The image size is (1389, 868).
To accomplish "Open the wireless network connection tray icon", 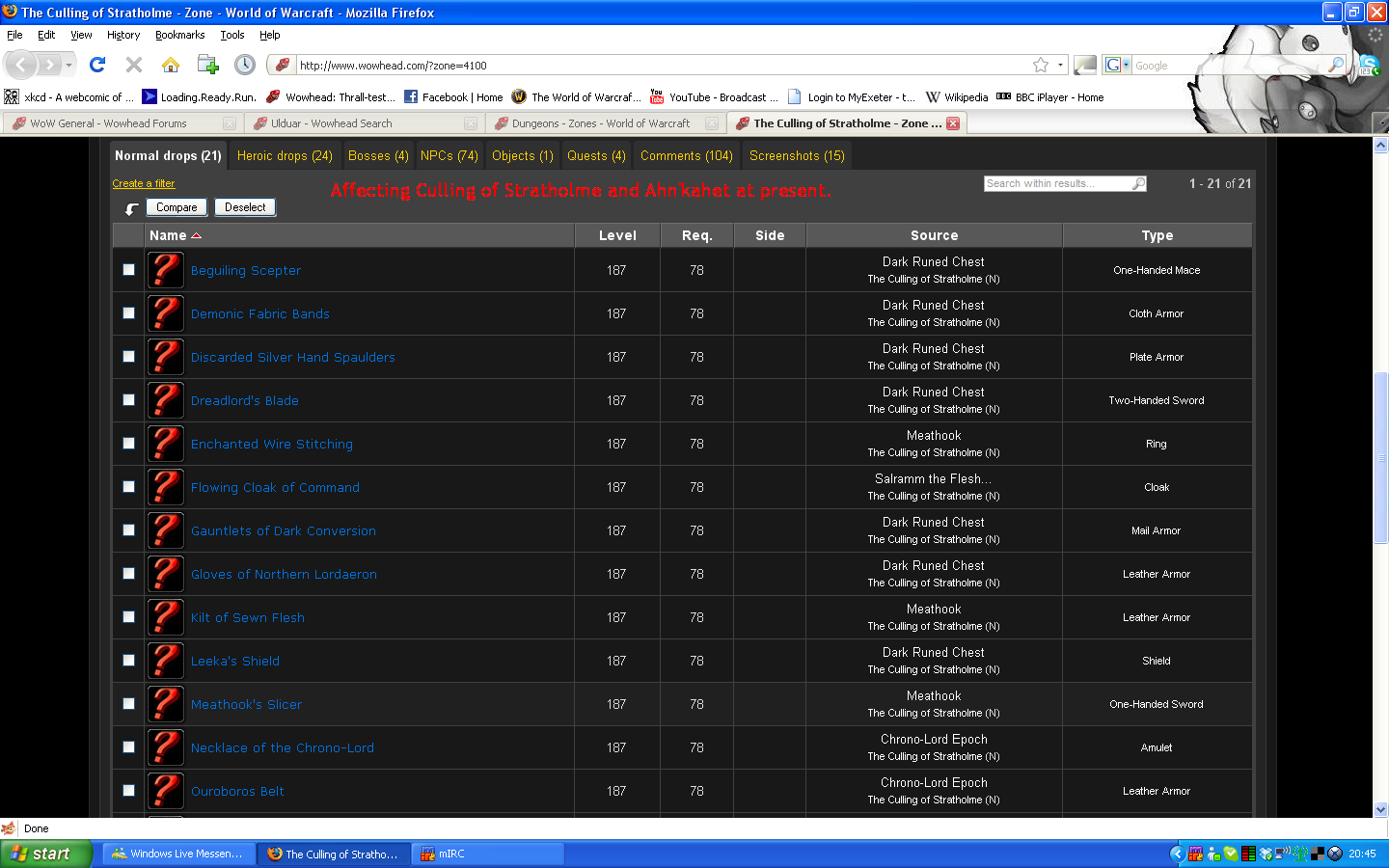I will pyautogui.click(x=1282, y=854).
